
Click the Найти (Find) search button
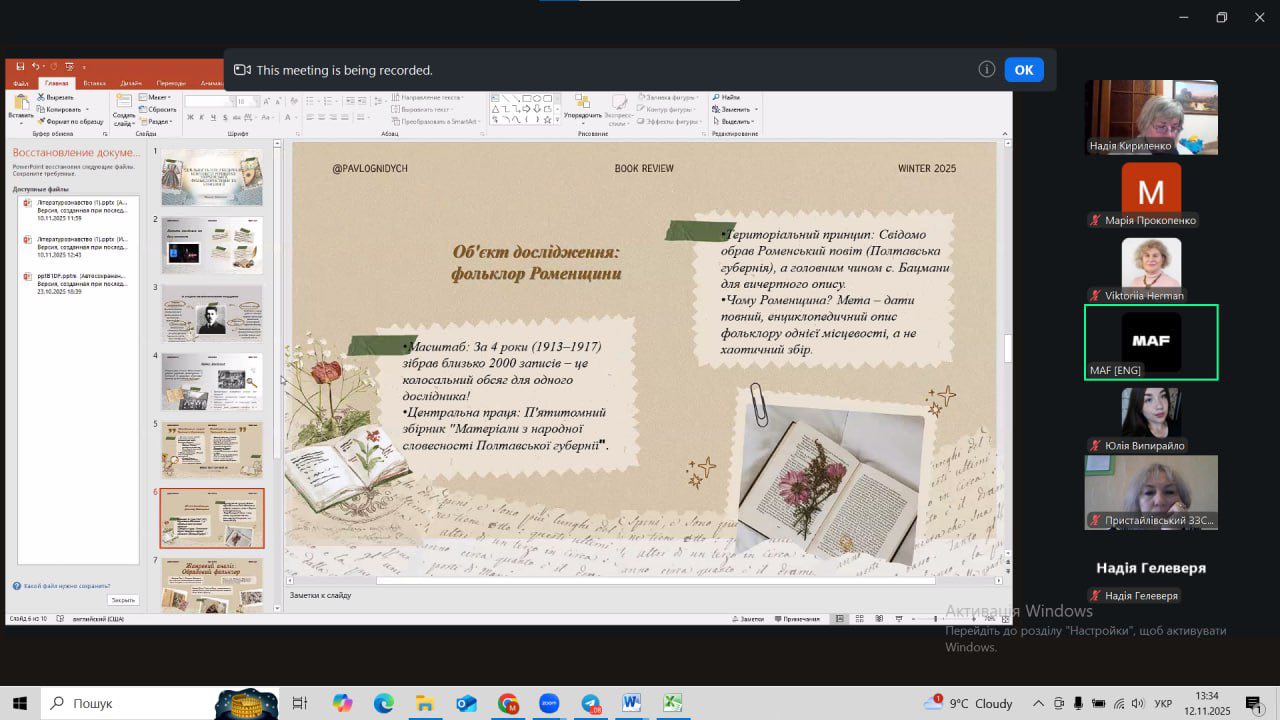tap(729, 97)
